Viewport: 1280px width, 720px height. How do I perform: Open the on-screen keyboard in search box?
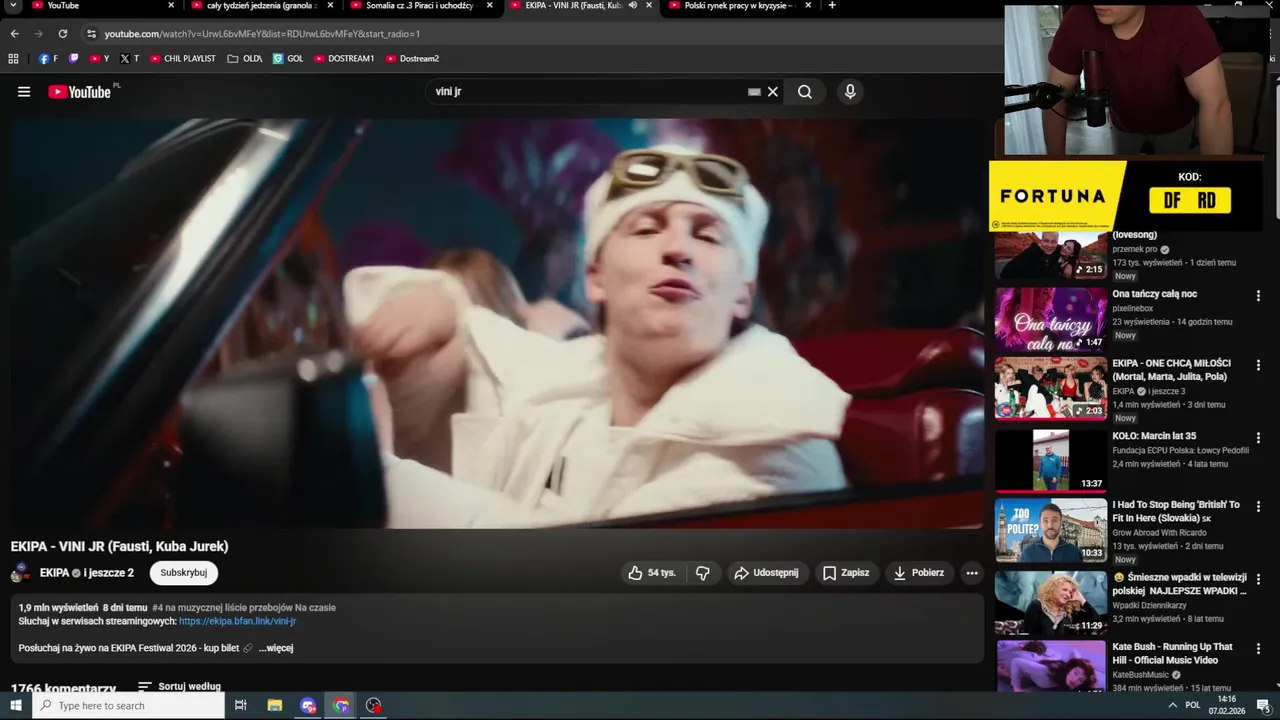pos(754,92)
